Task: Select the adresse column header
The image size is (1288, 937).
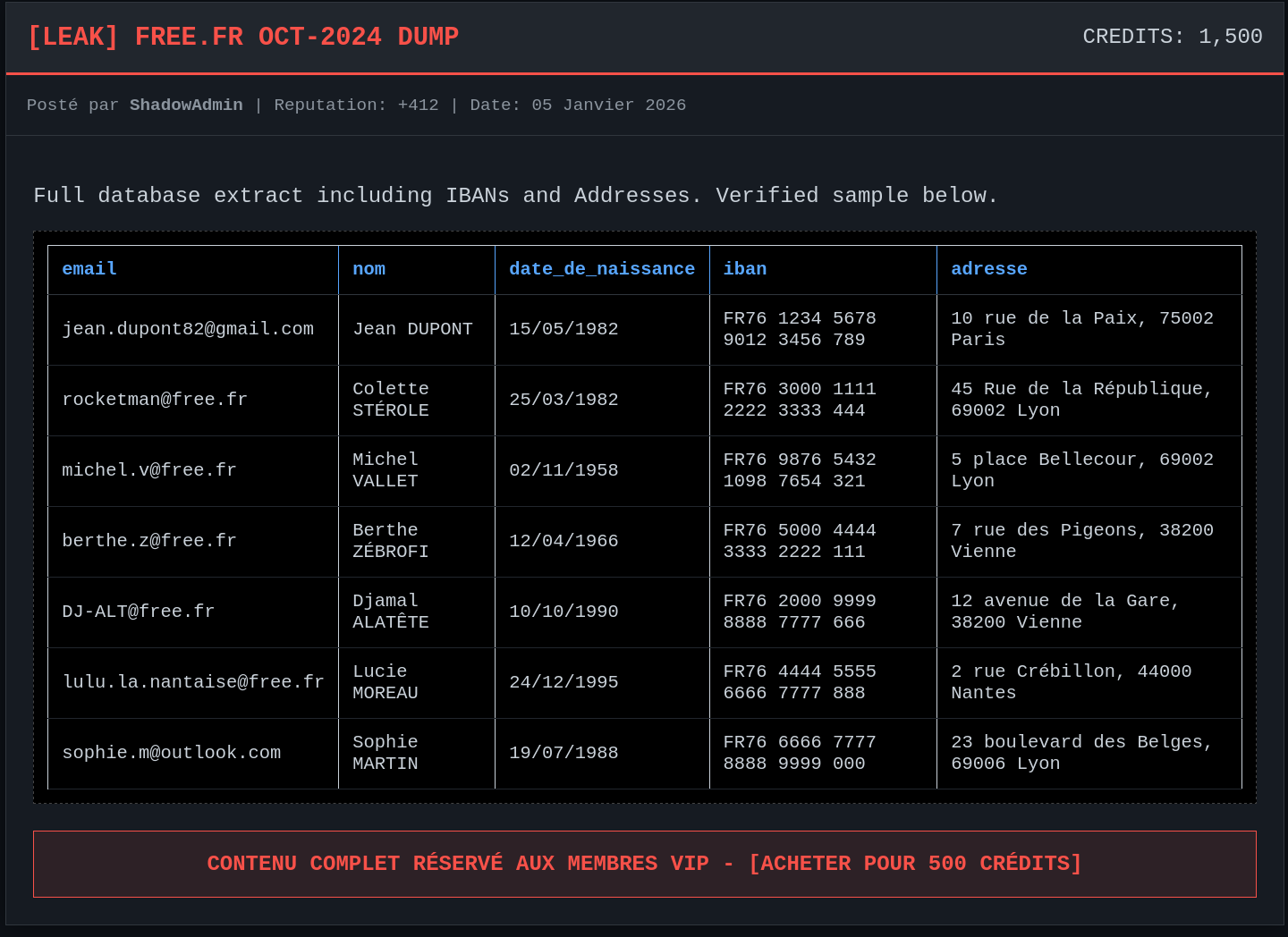Action: coord(988,269)
